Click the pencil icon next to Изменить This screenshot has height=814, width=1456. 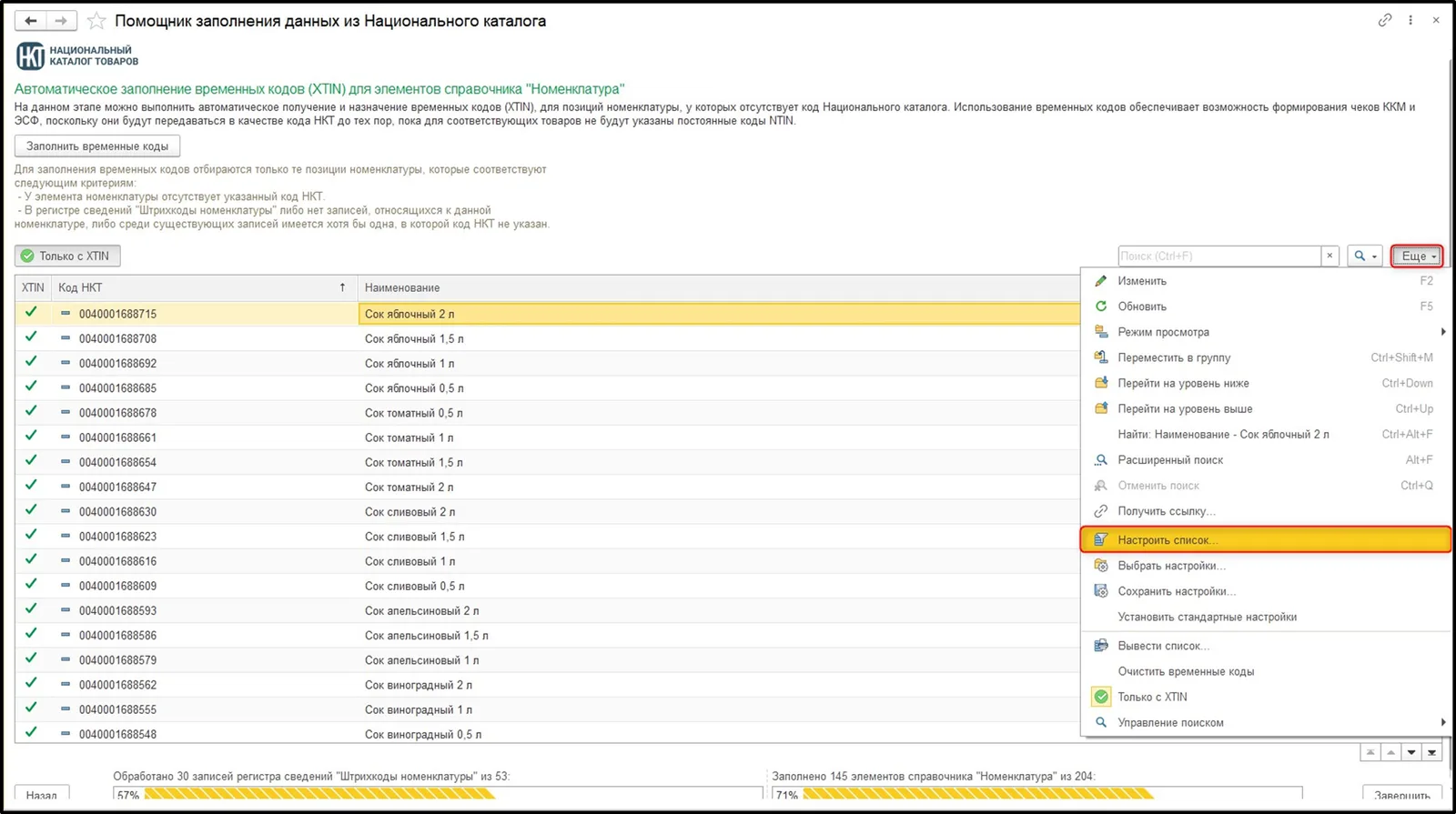1101,281
